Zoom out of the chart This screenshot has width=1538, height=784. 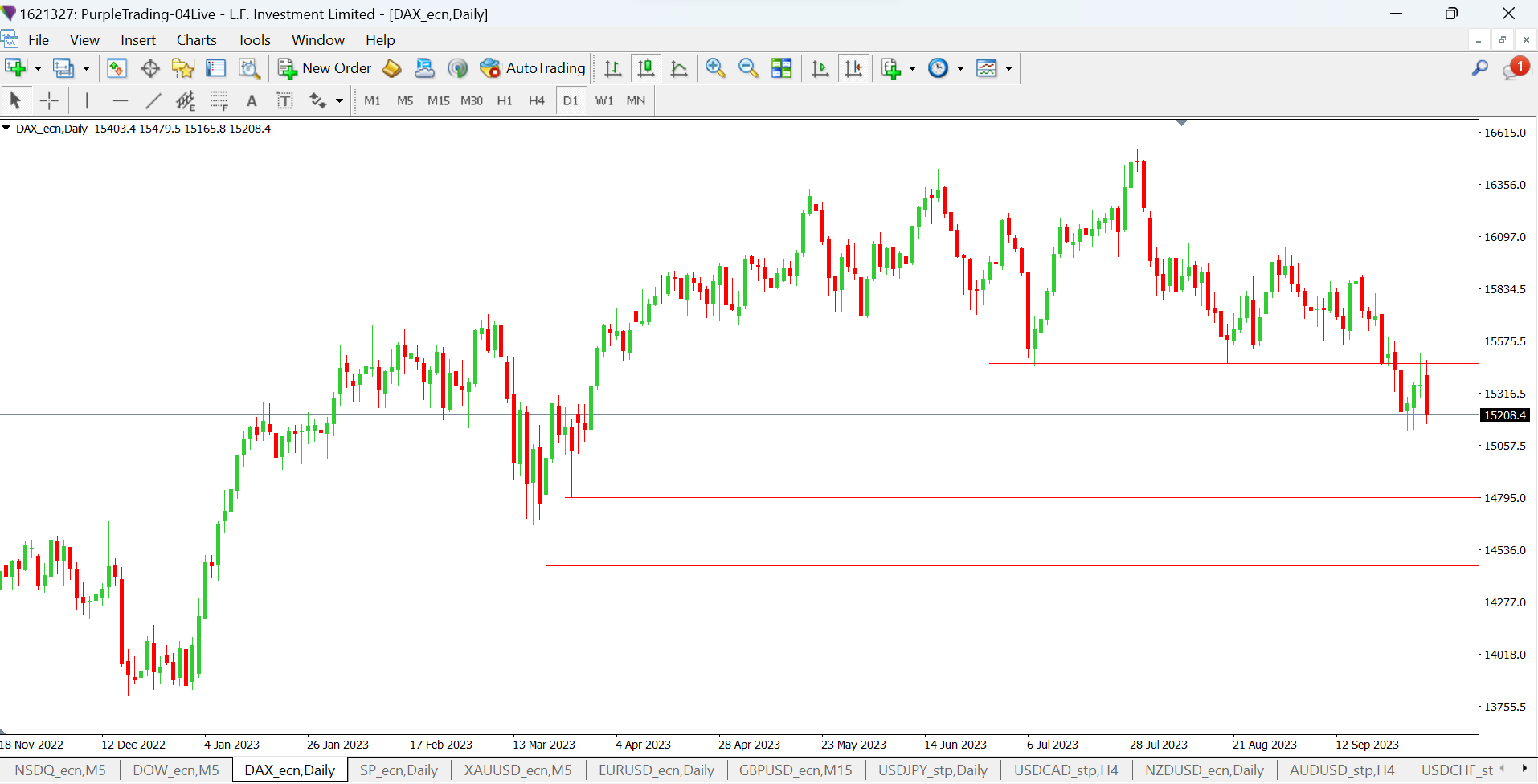(748, 68)
